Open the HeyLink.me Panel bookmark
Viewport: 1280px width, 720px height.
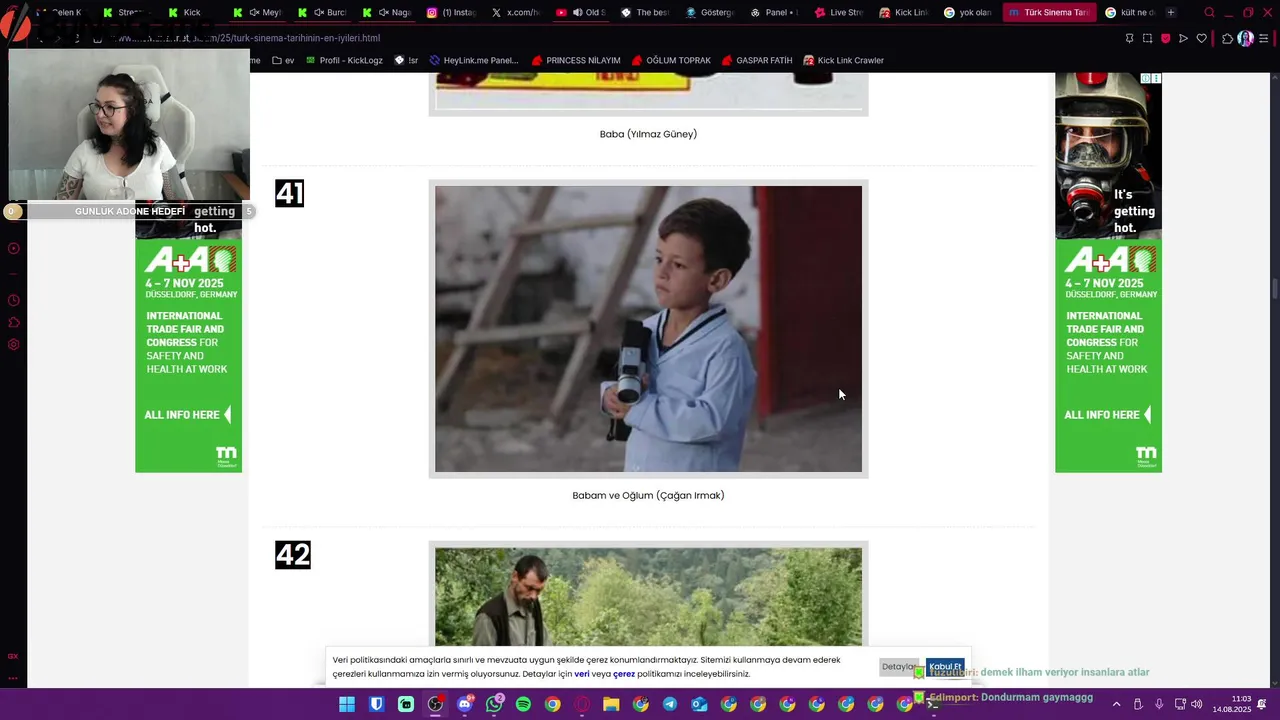(x=474, y=60)
